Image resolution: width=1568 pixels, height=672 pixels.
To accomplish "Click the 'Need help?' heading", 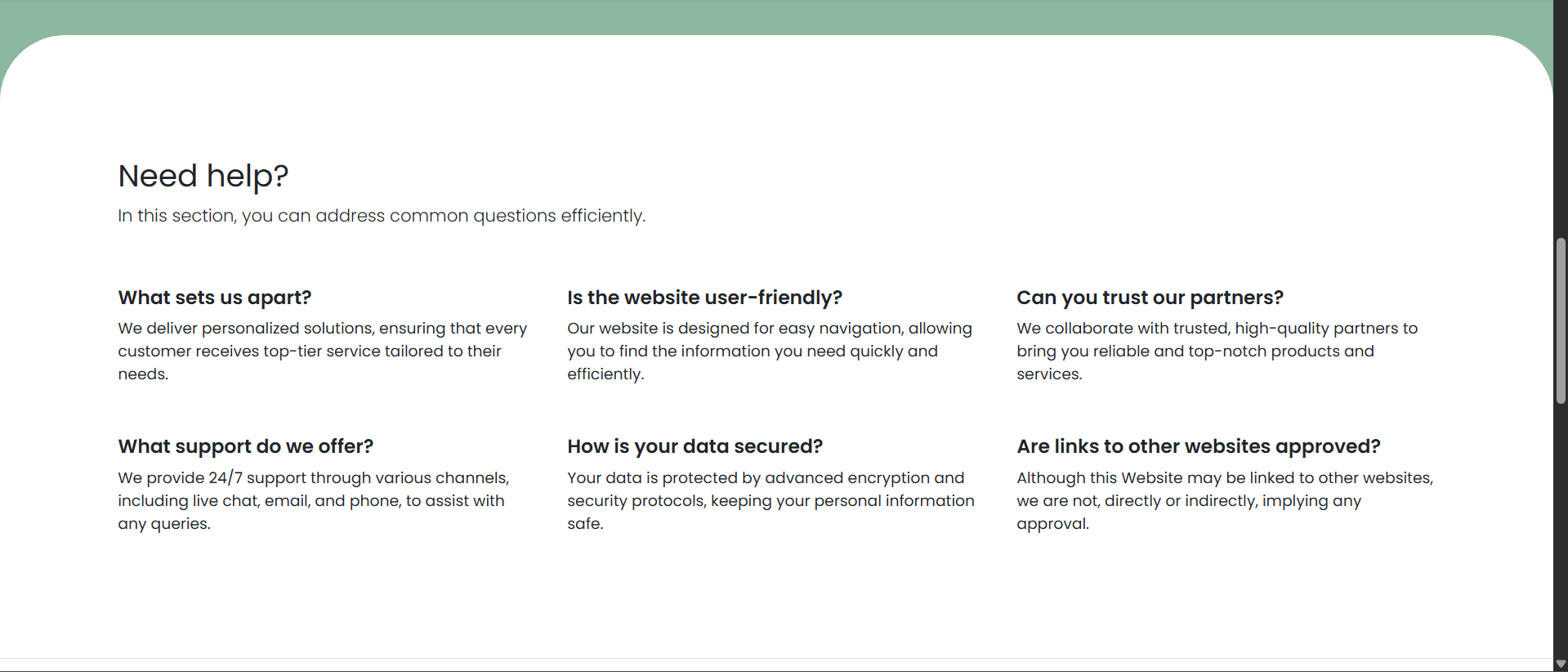I will [203, 176].
